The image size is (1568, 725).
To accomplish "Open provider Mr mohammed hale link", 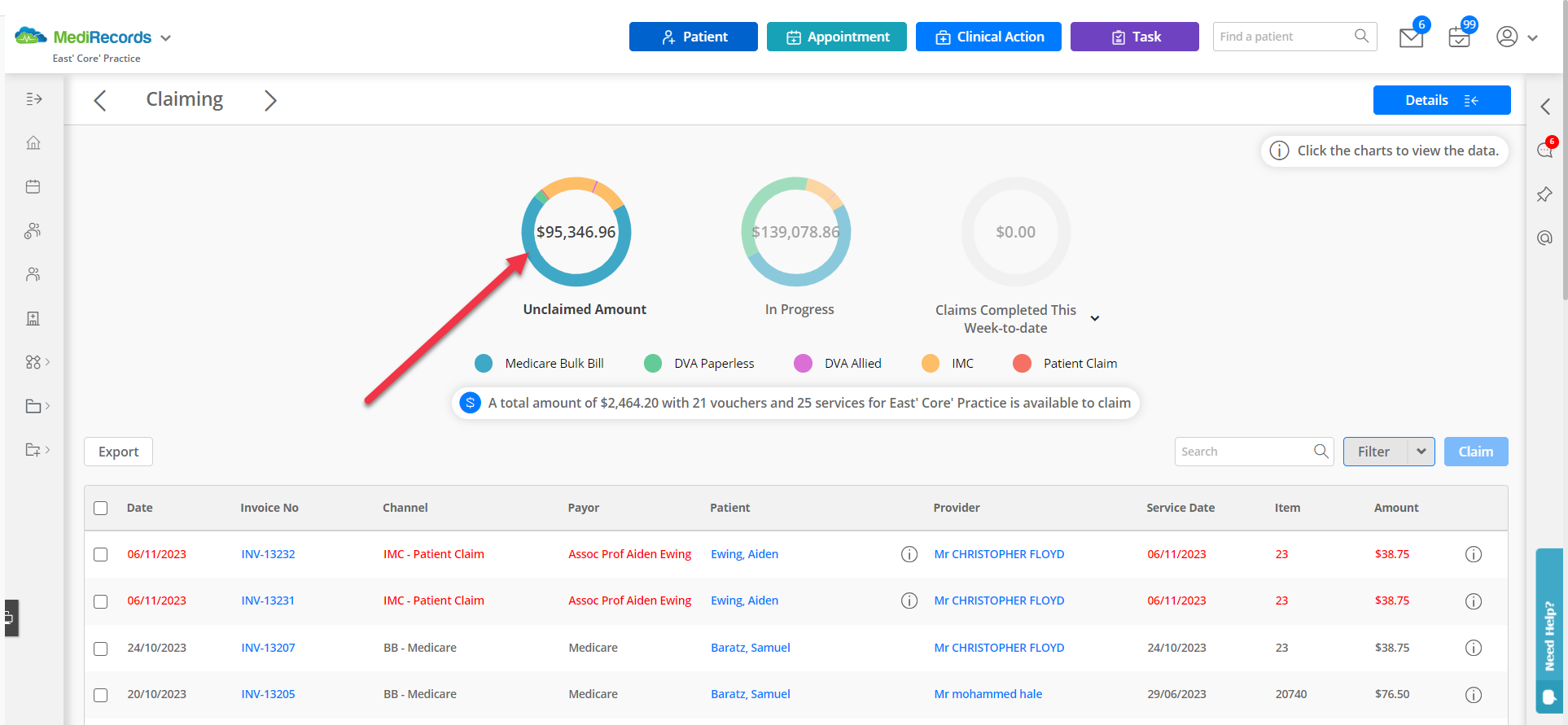I will coord(988,694).
